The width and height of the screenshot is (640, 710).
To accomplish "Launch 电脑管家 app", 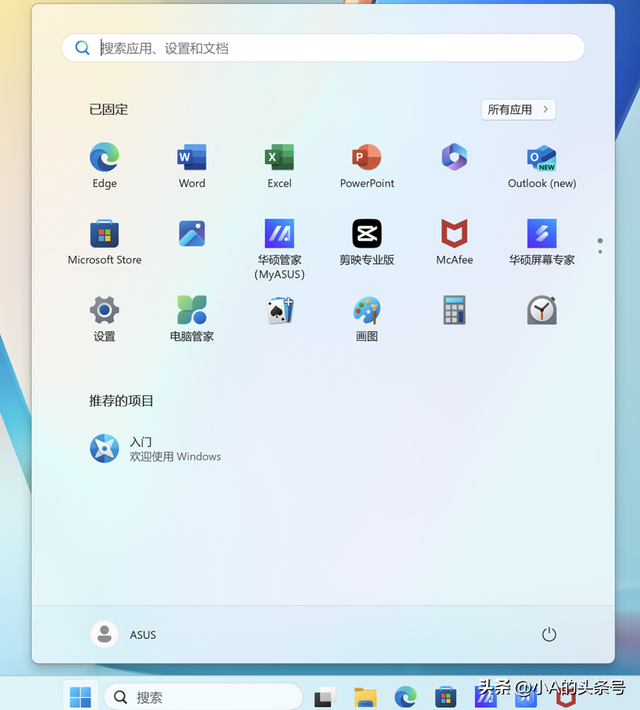I will pos(192,319).
